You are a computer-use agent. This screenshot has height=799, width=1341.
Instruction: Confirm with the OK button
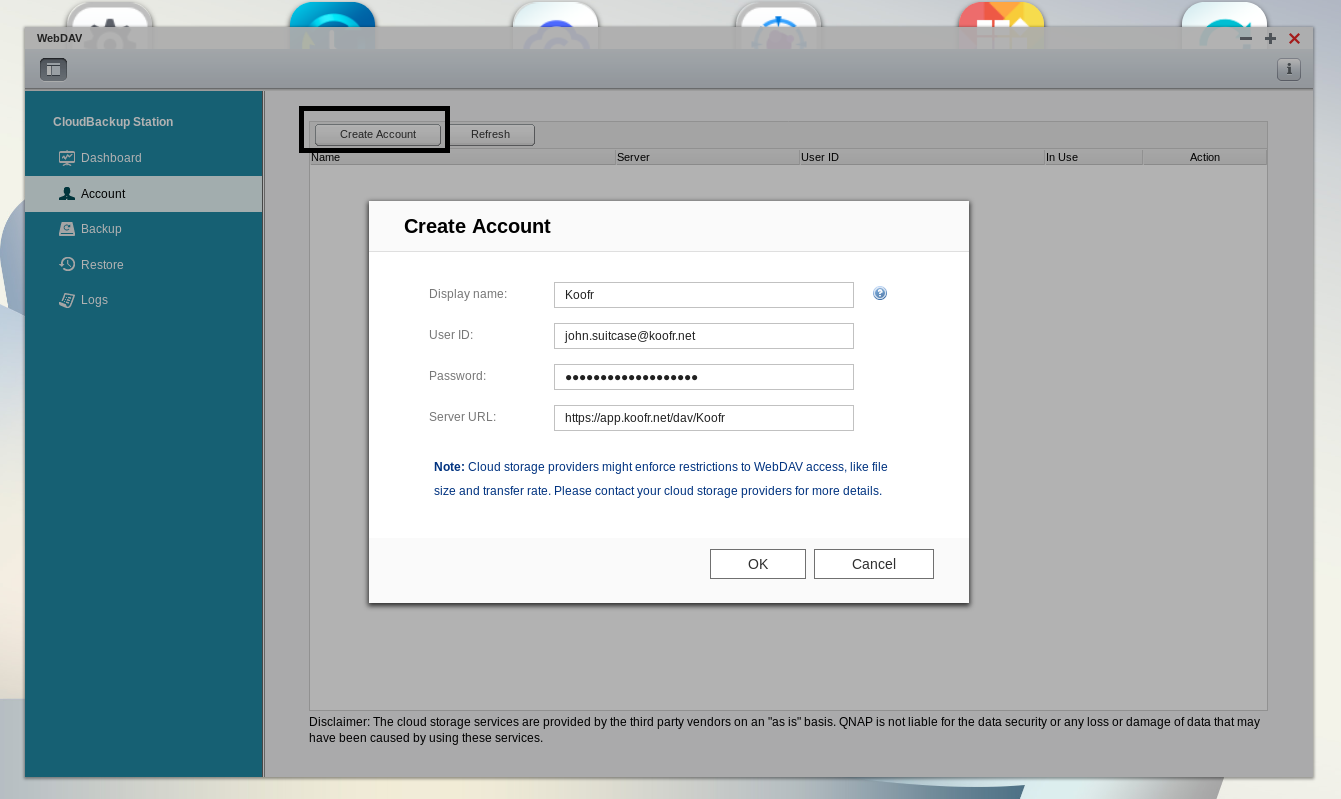click(758, 564)
